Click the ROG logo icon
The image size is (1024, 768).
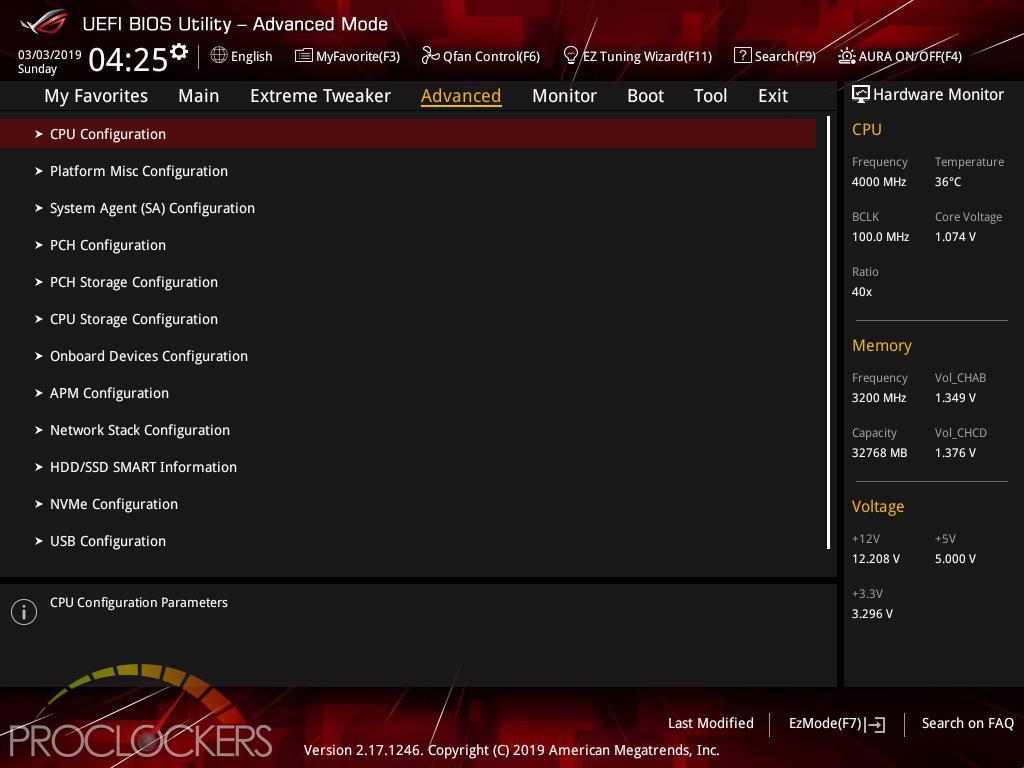pyautogui.click(x=43, y=22)
